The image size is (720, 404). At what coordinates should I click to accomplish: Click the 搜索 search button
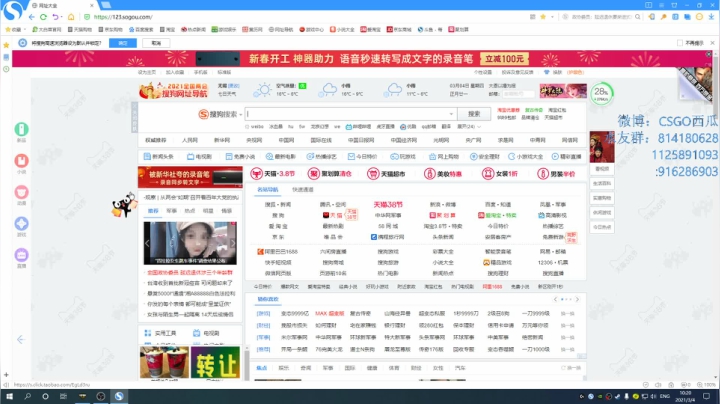click(474, 114)
